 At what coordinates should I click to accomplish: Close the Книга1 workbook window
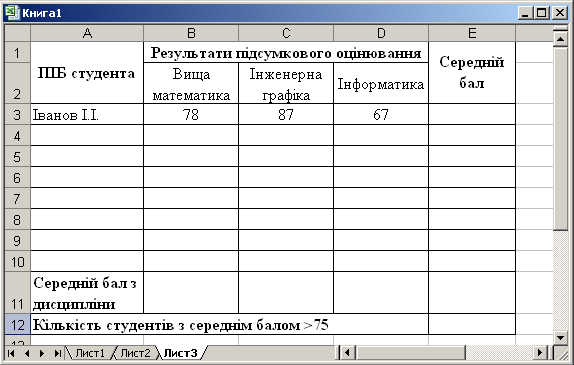click(x=560, y=13)
